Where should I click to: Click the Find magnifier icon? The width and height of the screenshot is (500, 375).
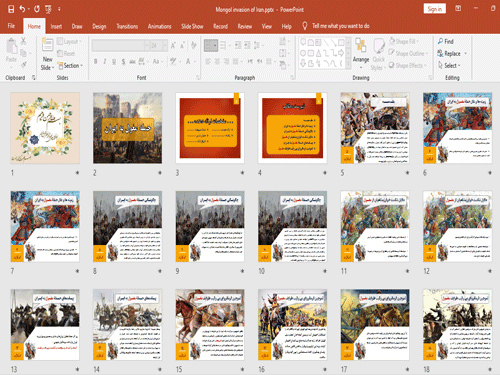coord(441,41)
